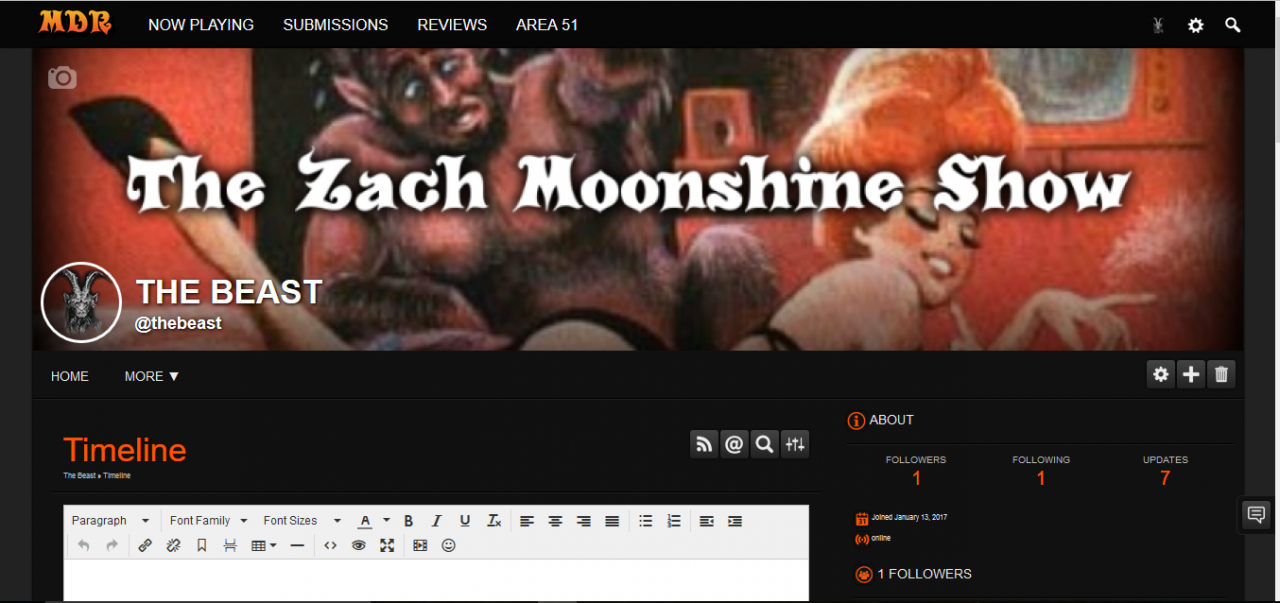Go to the REVIEWS page

pyautogui.click(x=452, y=25)
